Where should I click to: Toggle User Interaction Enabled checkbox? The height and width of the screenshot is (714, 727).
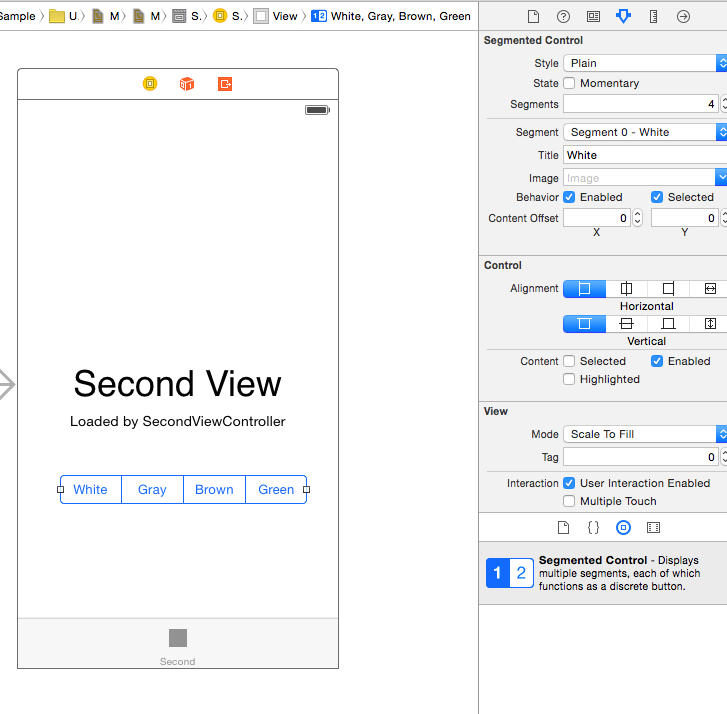[569, 483]
